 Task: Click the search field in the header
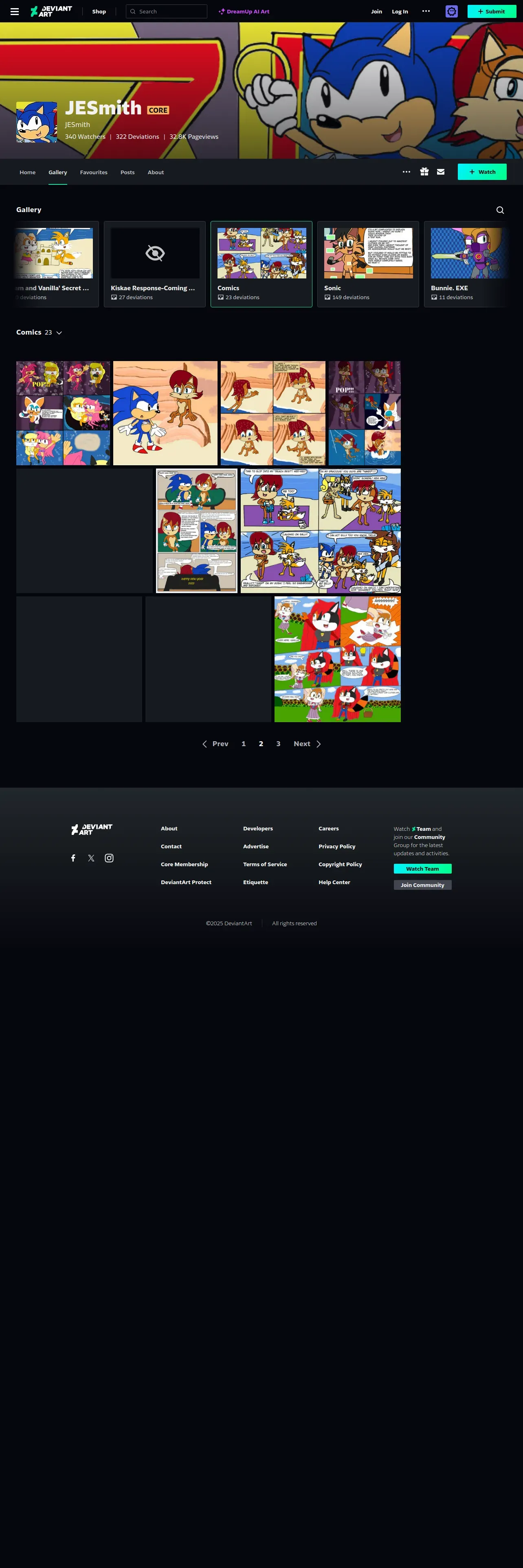[166, 11]
